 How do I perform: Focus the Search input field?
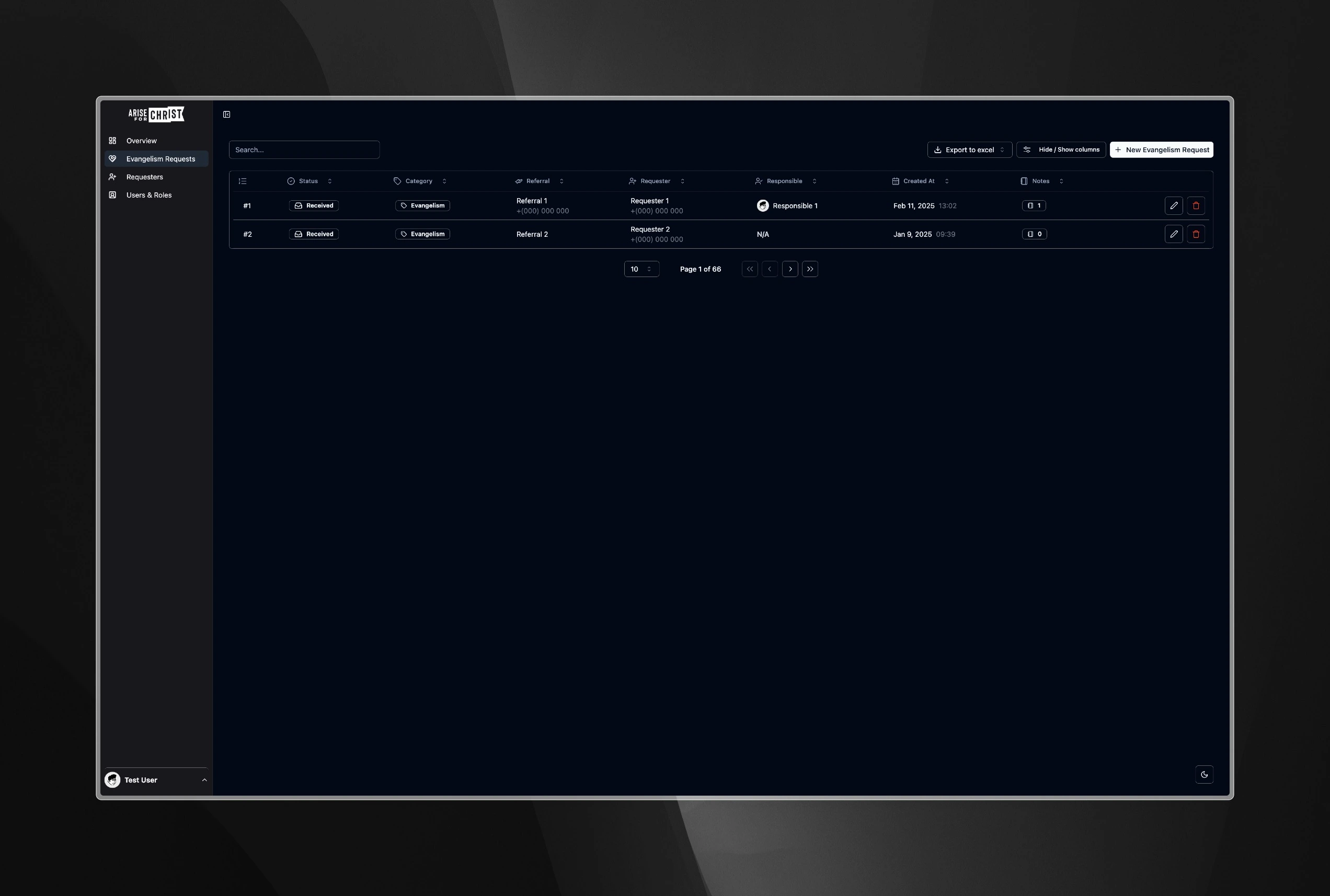tap(304, 150)
